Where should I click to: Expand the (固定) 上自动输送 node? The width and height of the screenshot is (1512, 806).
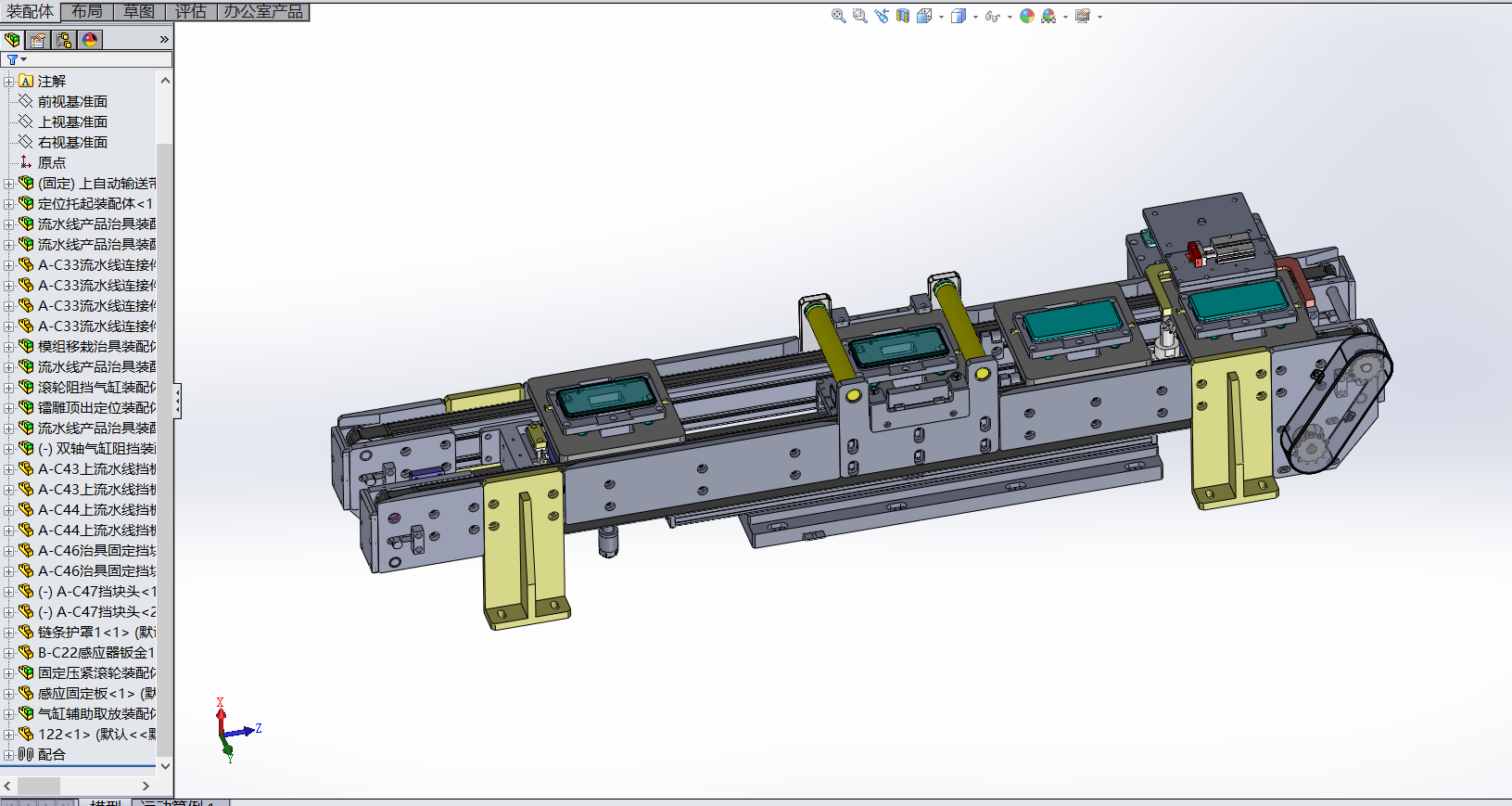point(8,184)
